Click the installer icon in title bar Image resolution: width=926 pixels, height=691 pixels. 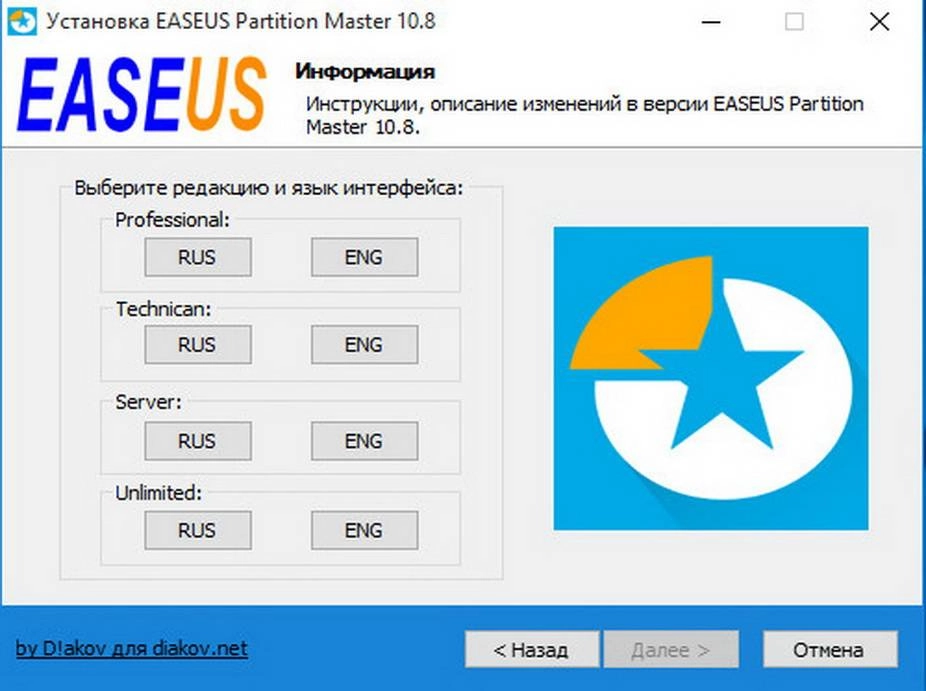[22, 22]
